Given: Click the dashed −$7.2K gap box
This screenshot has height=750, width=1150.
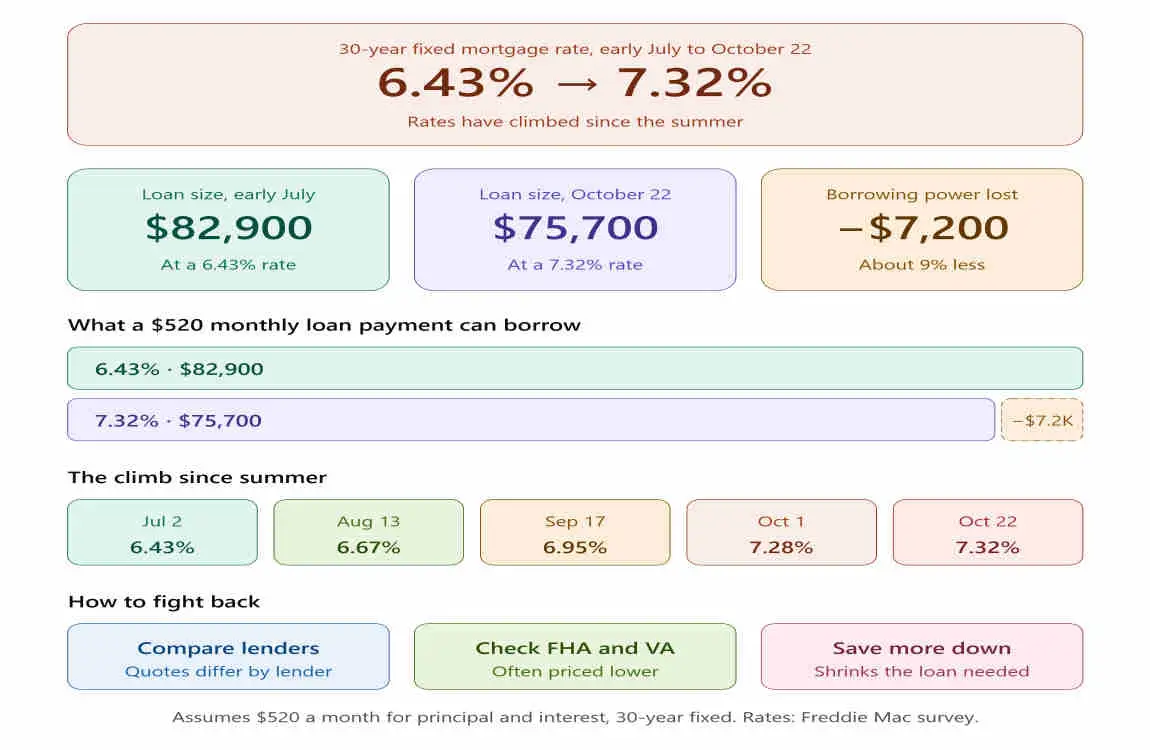Looking at the screenshot, I should point(1042,420).
